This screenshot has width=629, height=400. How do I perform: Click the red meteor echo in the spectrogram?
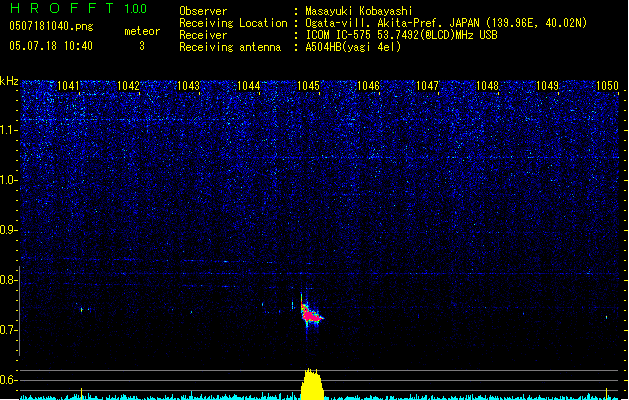pyautogui.click(x=311, y=315)
